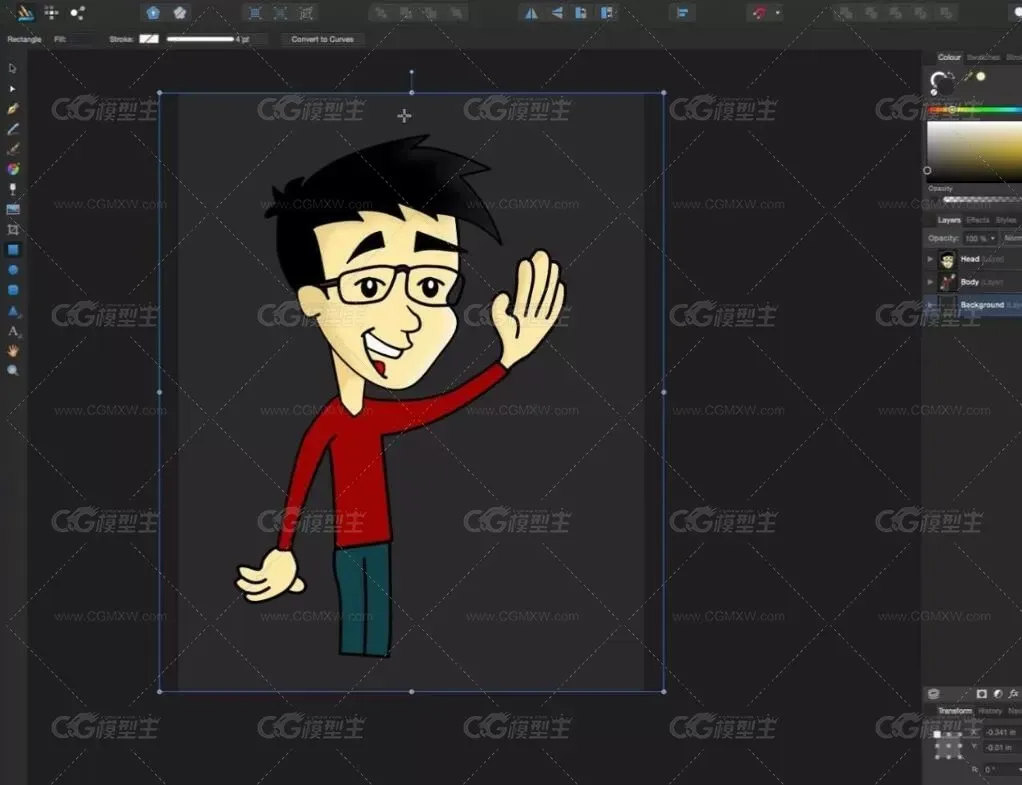Click the Convert to Curves button
This screenshot has width=1022, height=785.
tap(322, 39)
